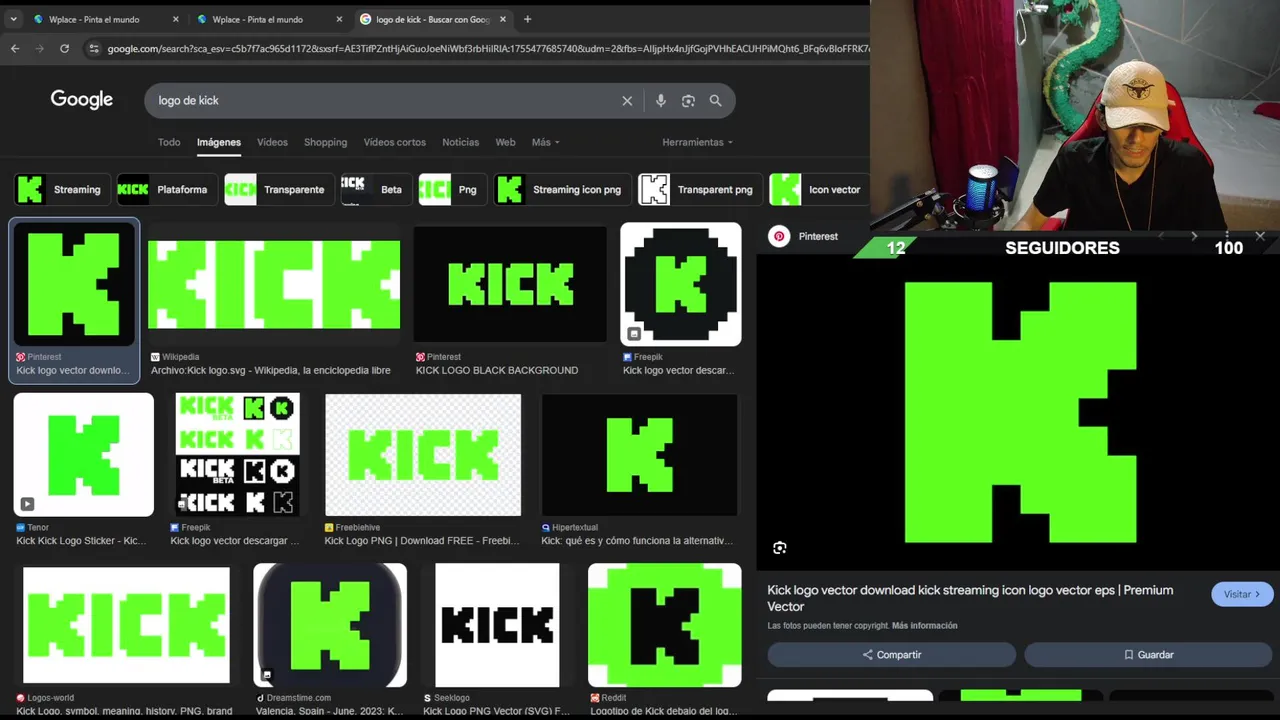Open Google Lens image search icon
This screenshot has width=1280, height=720.
(x=688, y=100)
